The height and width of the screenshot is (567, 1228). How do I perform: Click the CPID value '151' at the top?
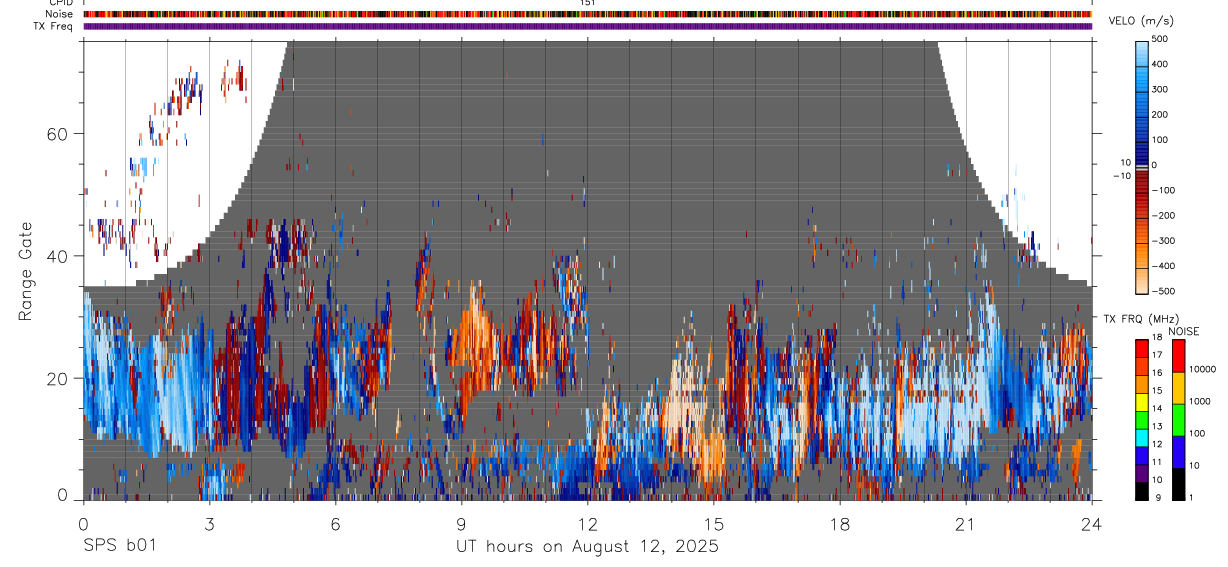tap(588, 3)
